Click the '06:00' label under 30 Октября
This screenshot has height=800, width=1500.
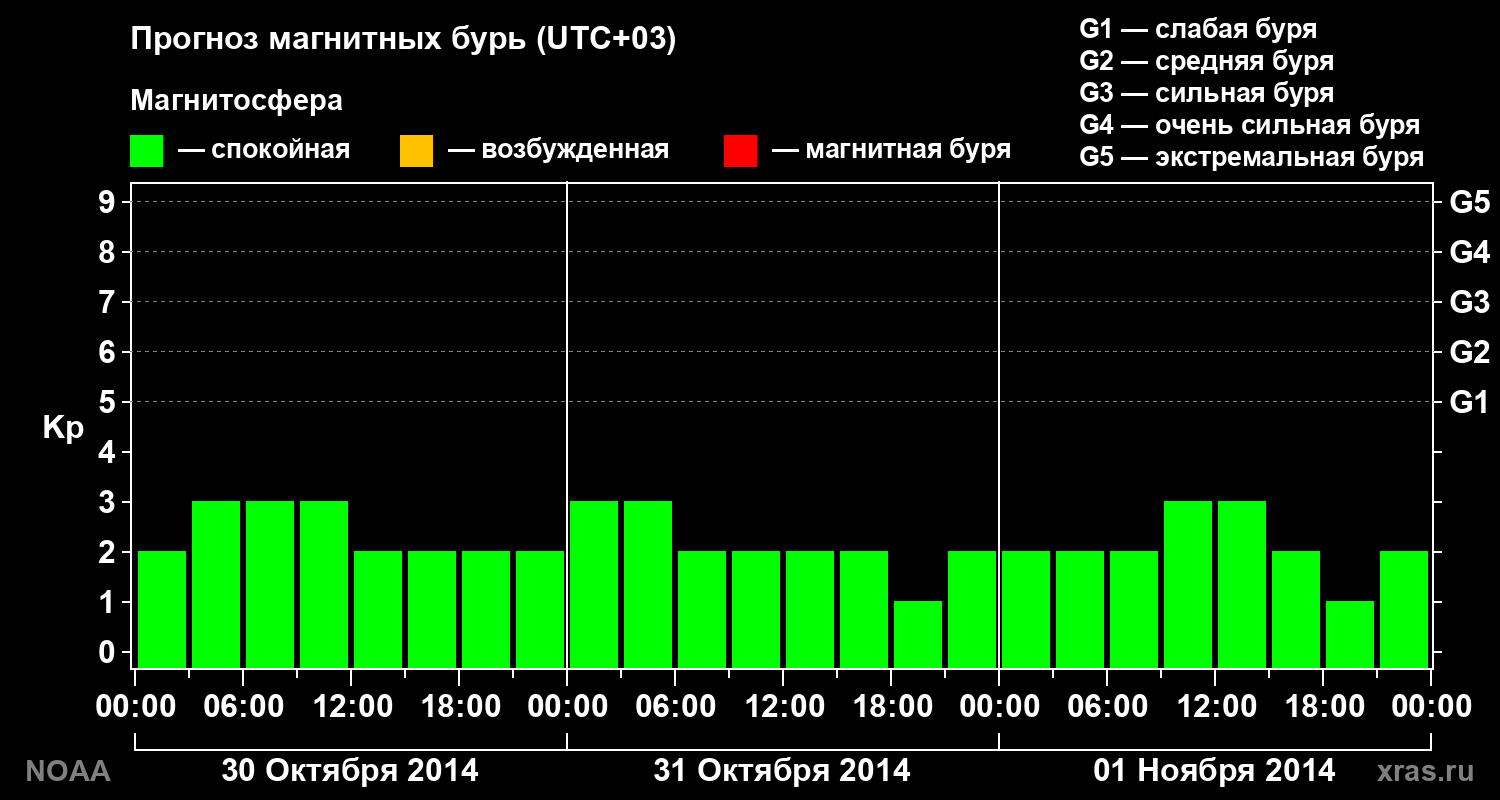[x=242, y=706]
